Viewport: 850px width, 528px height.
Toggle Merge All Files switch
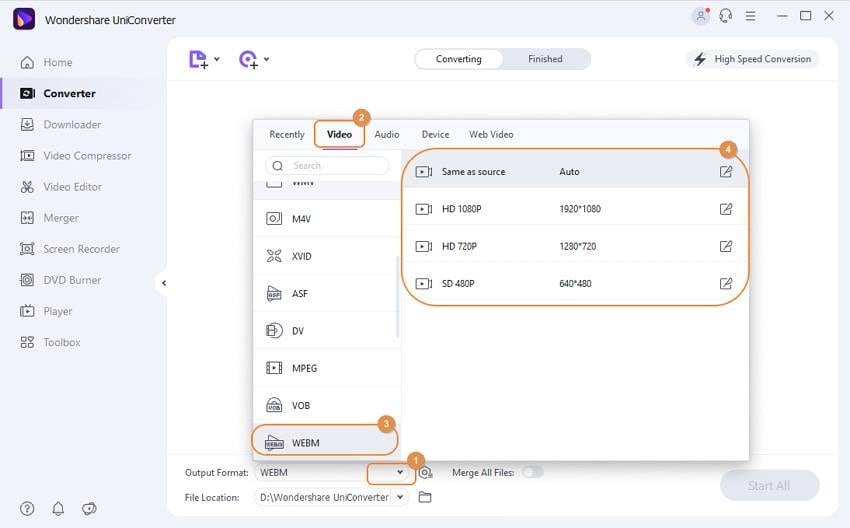point(532,473)
